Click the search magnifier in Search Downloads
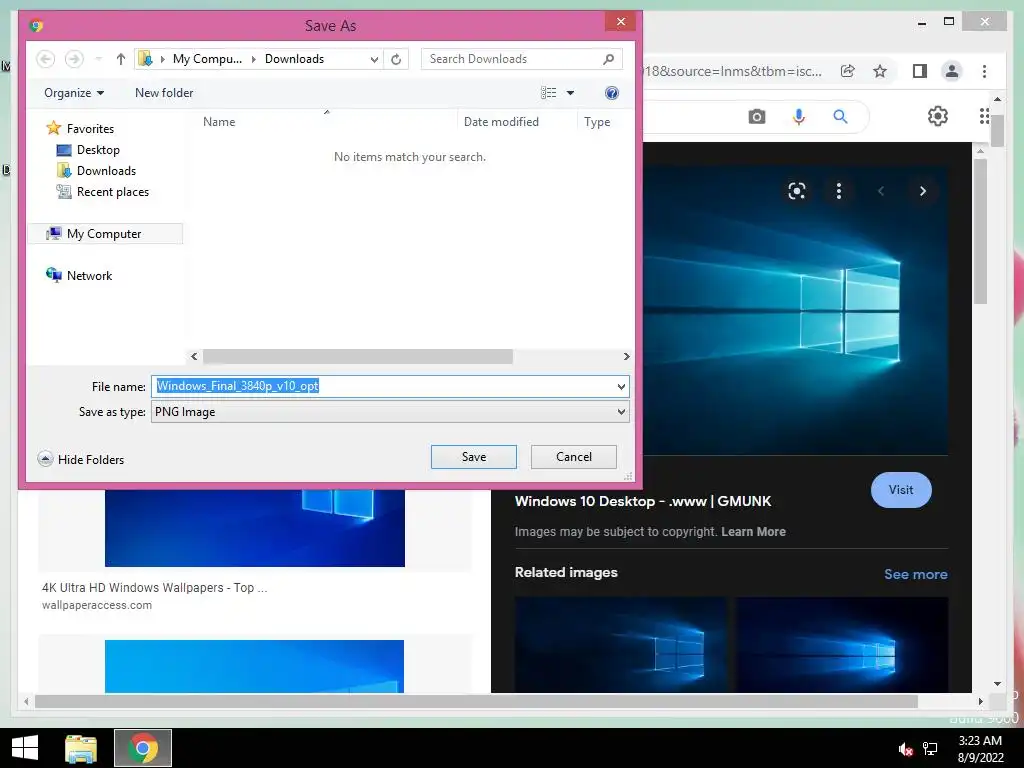 pyautogui.click(x=609, y=59)
